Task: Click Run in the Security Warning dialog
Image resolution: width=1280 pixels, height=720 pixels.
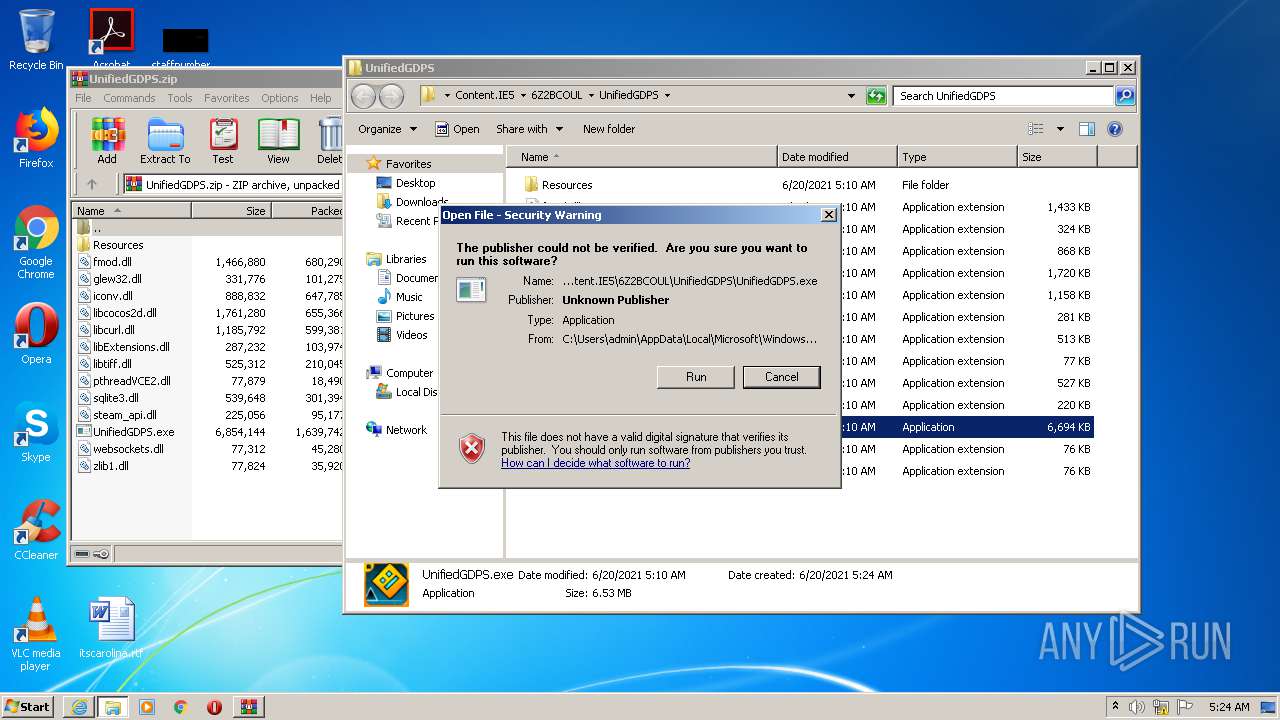Action: coord(696,377)
